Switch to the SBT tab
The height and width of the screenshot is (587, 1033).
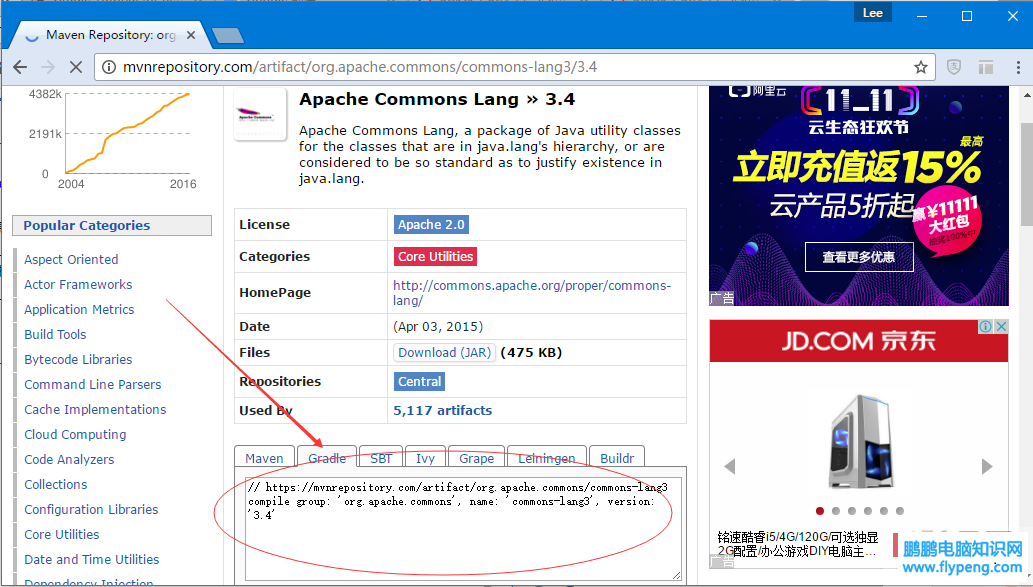(381, 457)
